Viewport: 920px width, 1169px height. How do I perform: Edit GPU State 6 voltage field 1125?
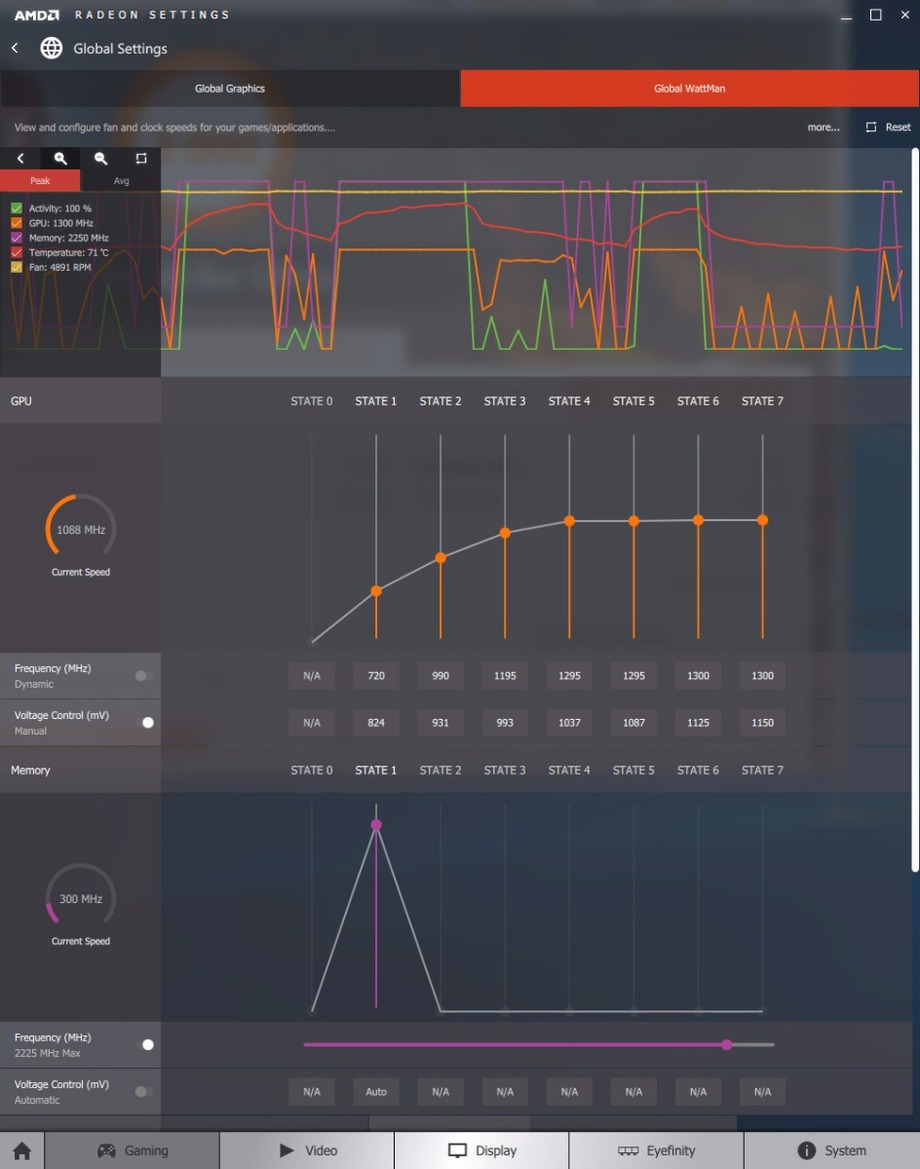tap(698, 722)
